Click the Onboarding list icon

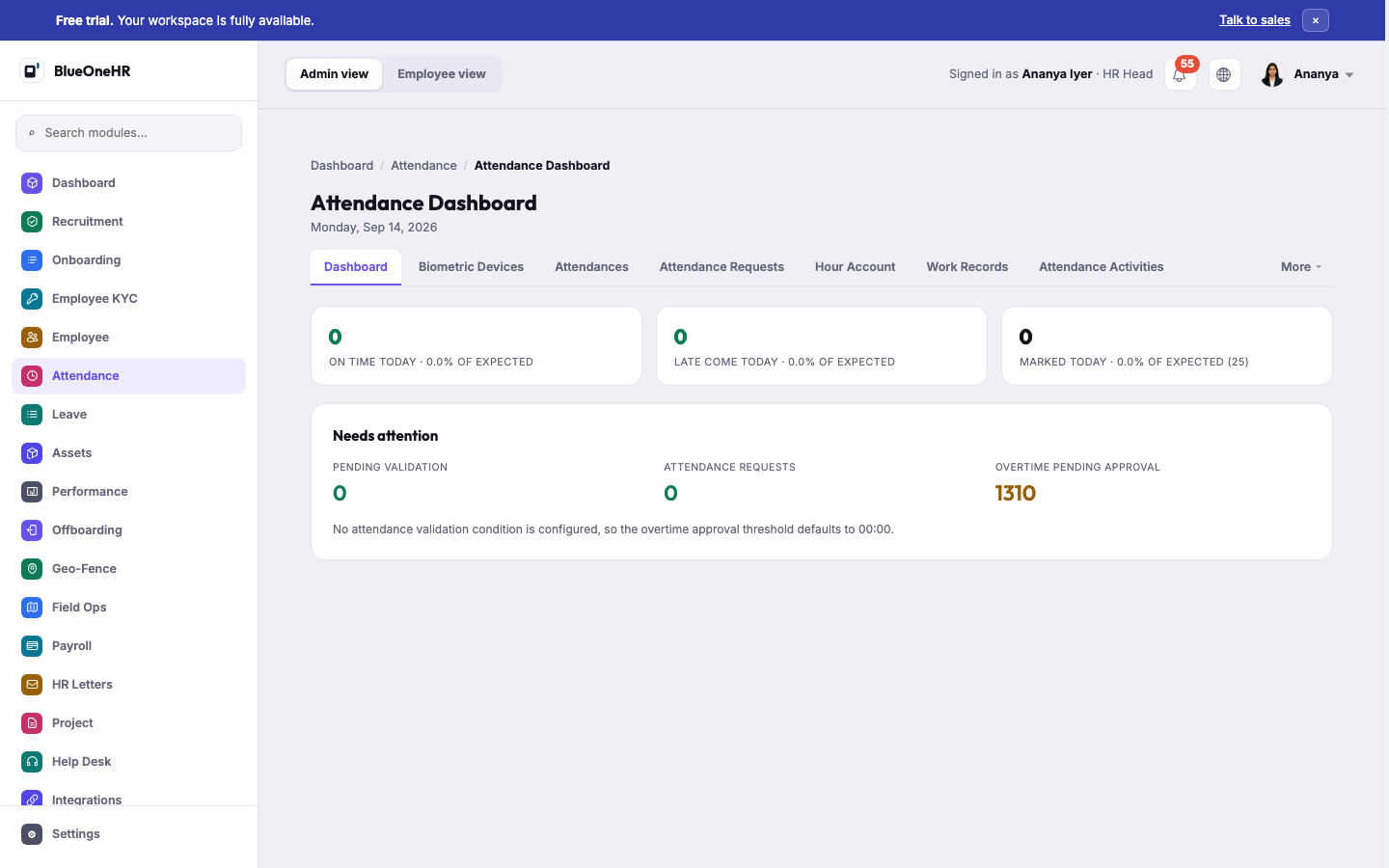32,259
